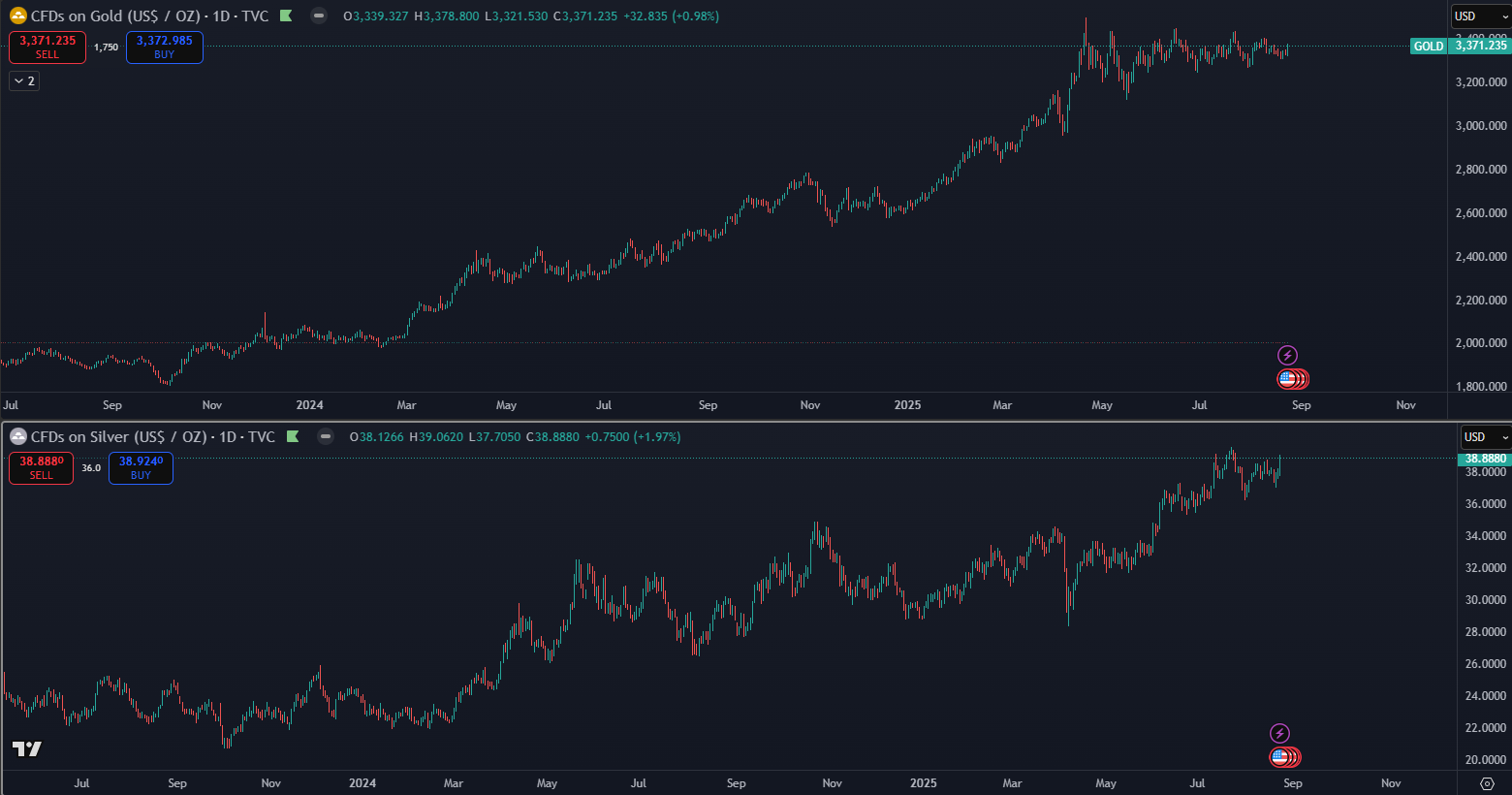Screen dimensions: 1512x795
Task: Click the 38.8880 current price tag on Silver axis
Action: (1485, 459)
